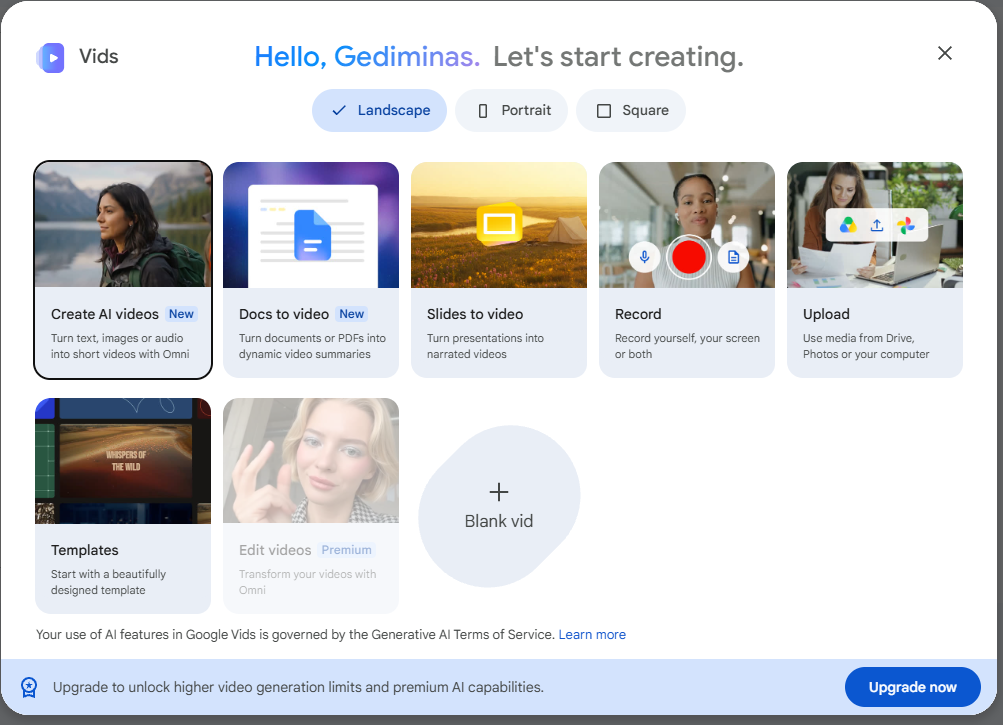Open the Docs to video option

tap(311, 270)
